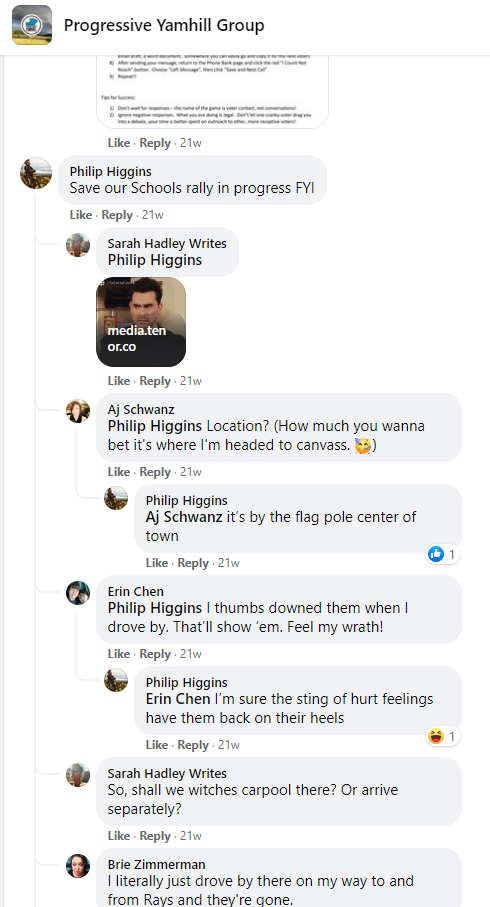Viewport: 490px width, 907px height.
Task: Like the Save our Schools rally comment
Action: 80,215
